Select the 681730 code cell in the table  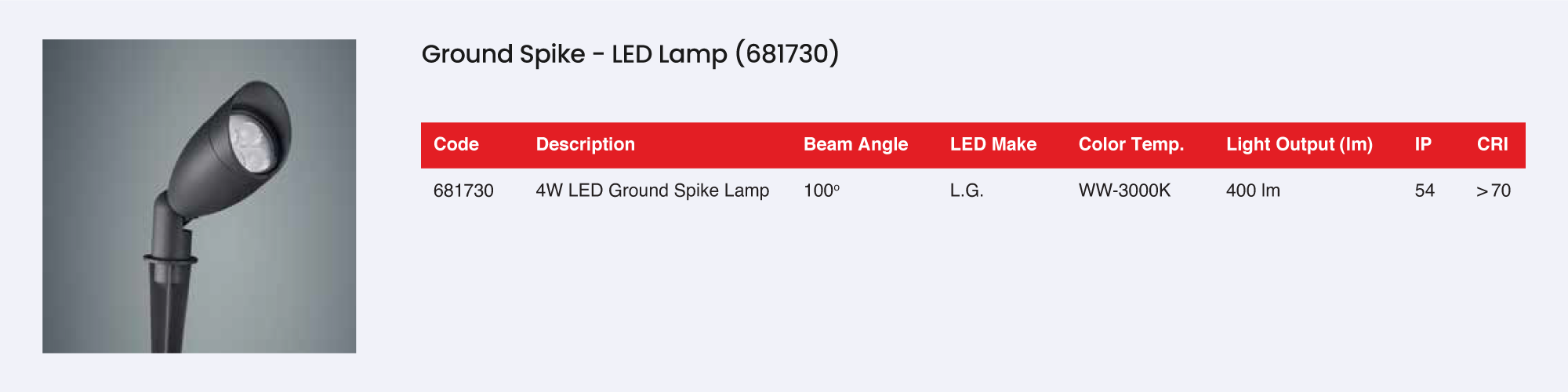[x=463, y=191]
